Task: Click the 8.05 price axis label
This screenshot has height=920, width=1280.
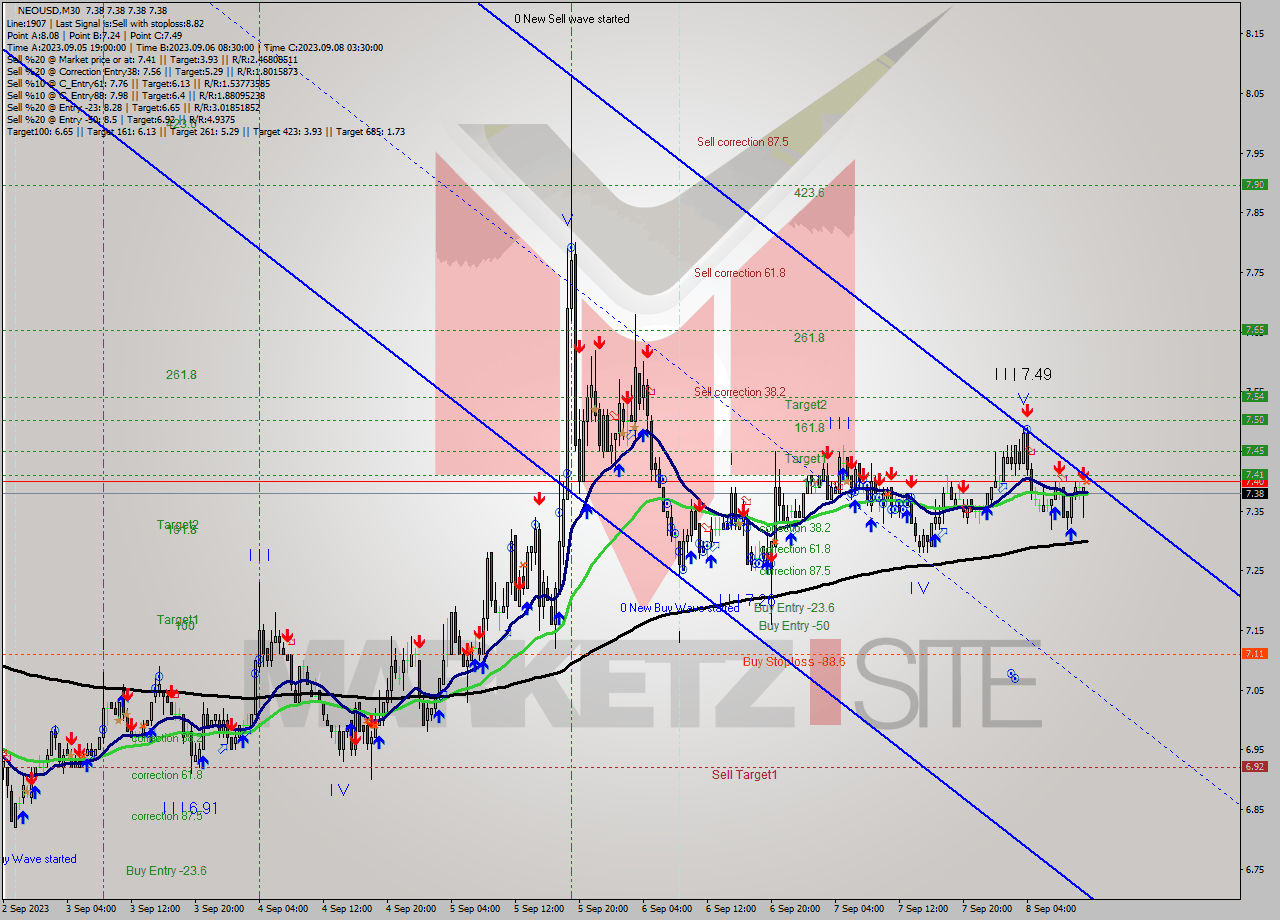Action: pos(1255,94)
